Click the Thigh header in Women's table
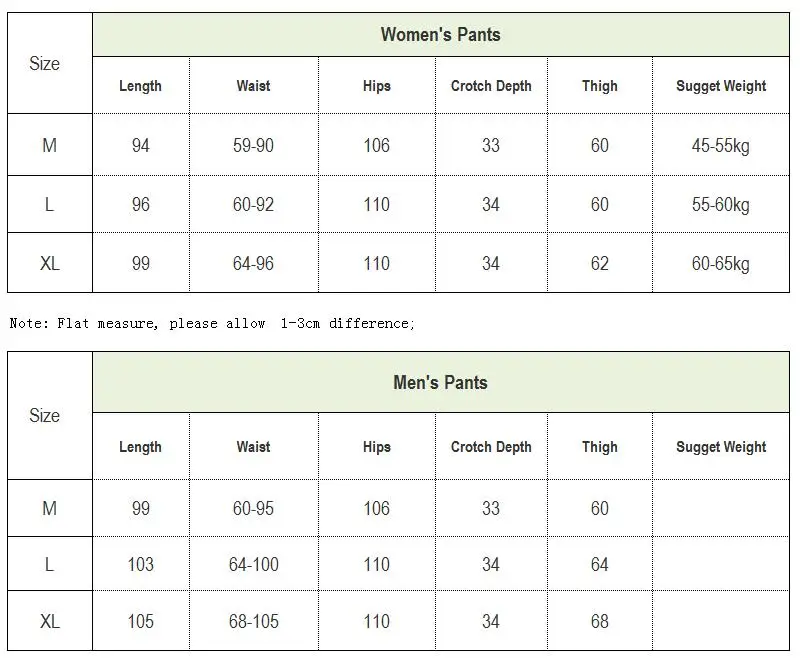 point(599,86)
